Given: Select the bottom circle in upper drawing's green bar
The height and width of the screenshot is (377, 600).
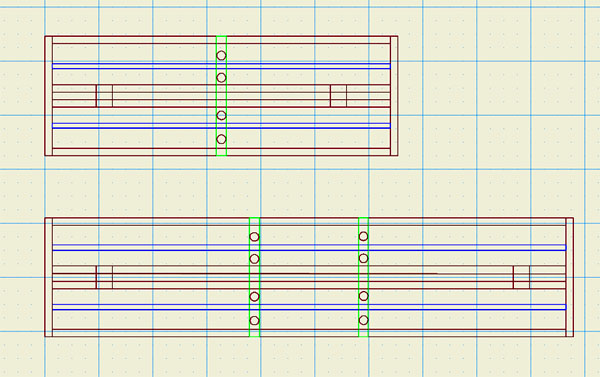Looking at the screenshot, I should point(221,139).
